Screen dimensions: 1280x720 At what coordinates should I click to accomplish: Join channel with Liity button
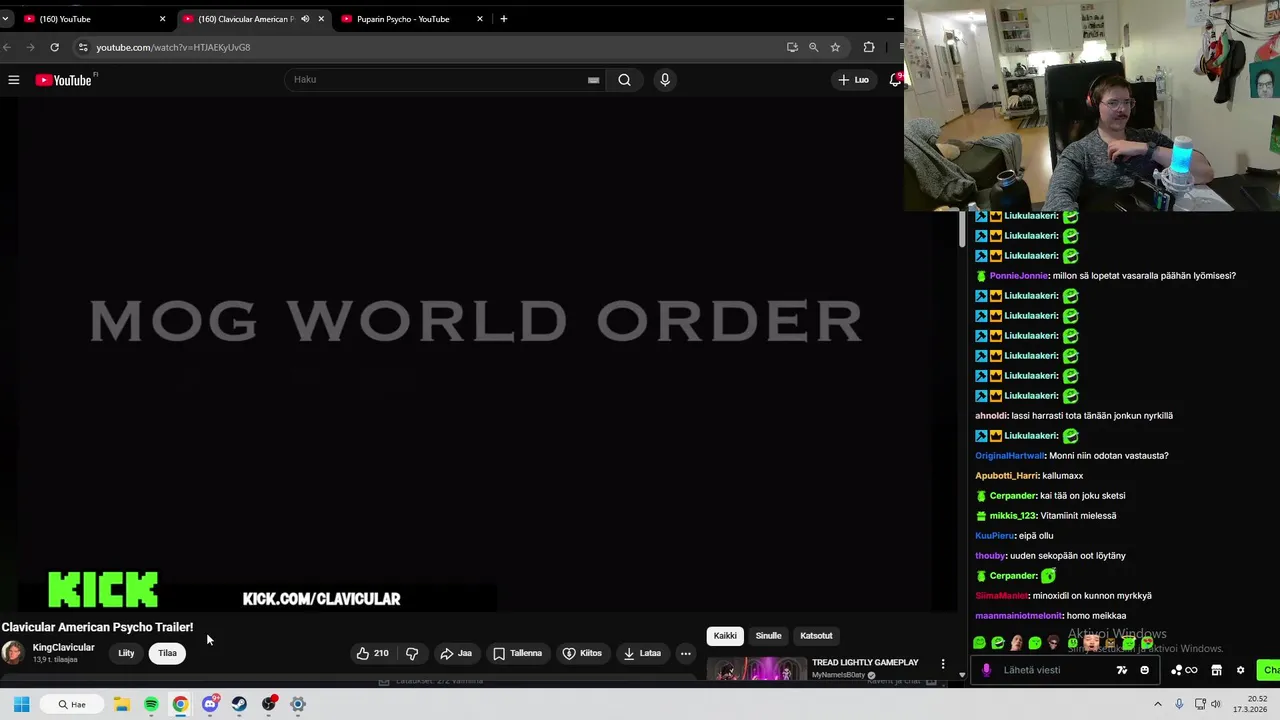[x=126, y=653]
